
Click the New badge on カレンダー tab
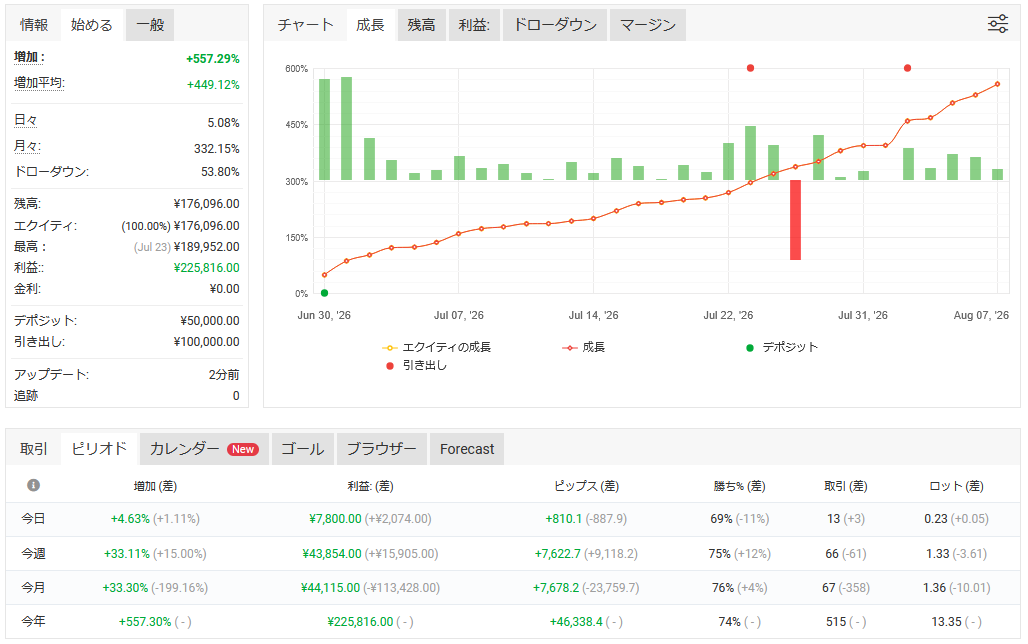(x=243, y=449)
